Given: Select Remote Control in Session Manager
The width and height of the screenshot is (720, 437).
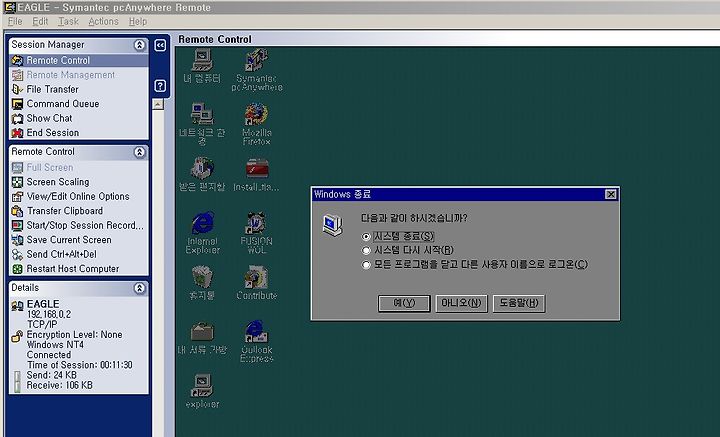Looking at the screenshot, I should click(x=79, y=61).
